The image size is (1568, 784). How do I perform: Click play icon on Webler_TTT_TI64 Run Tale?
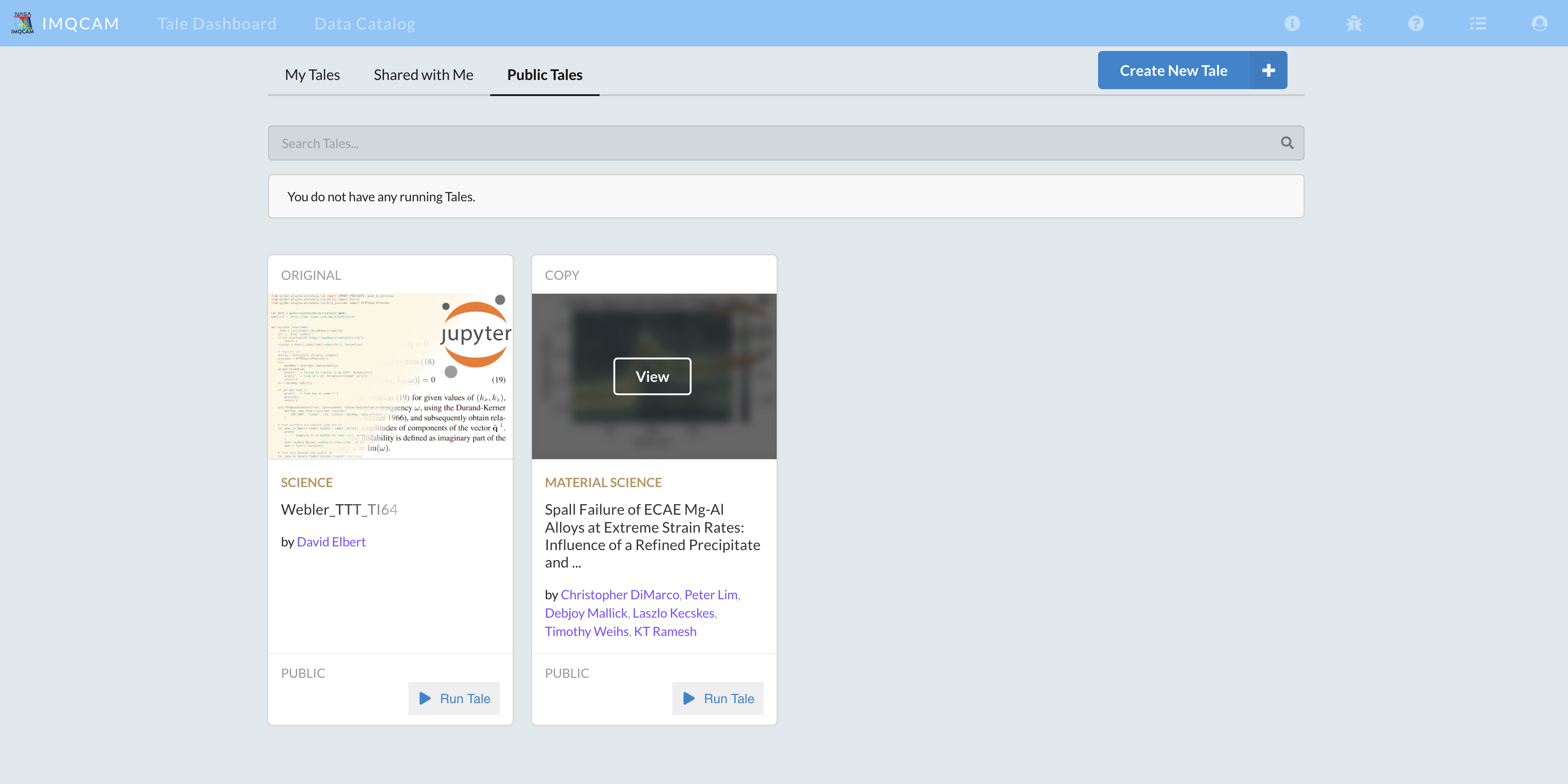(425, 698)
